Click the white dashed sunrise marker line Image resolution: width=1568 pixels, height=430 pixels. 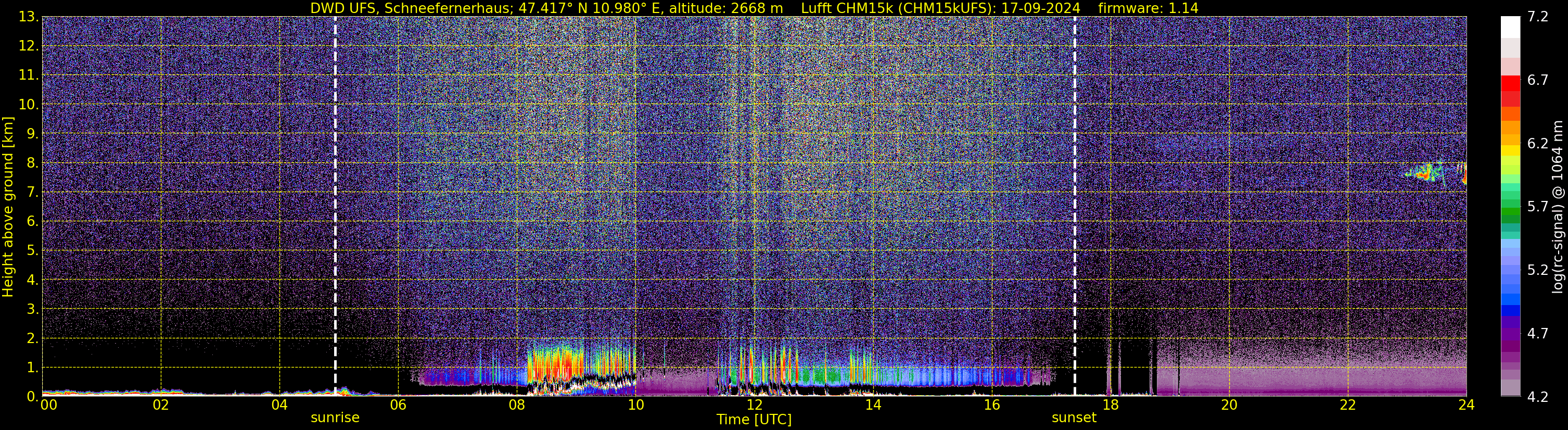335,207
